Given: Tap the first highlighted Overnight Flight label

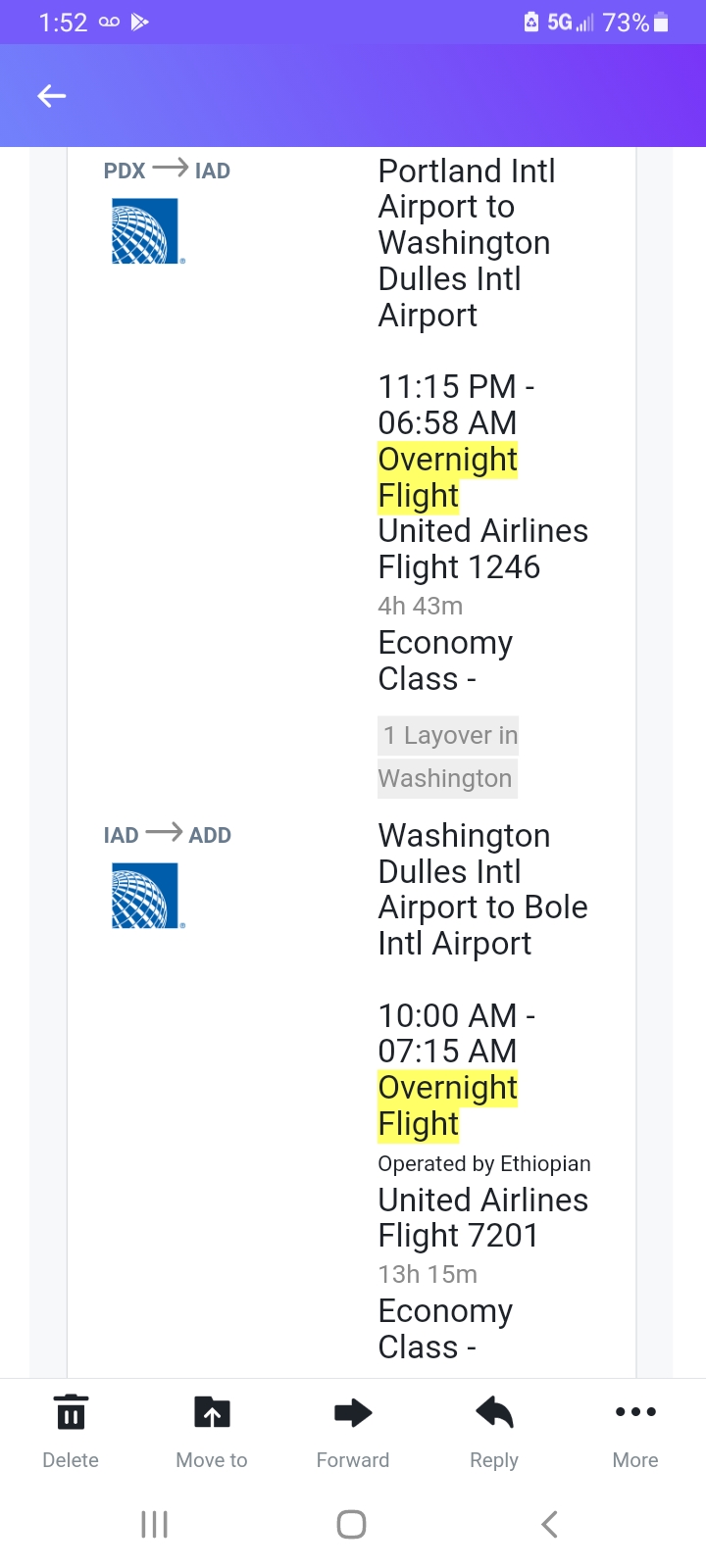Looking at the screenshot, I should tap(447, 477).
